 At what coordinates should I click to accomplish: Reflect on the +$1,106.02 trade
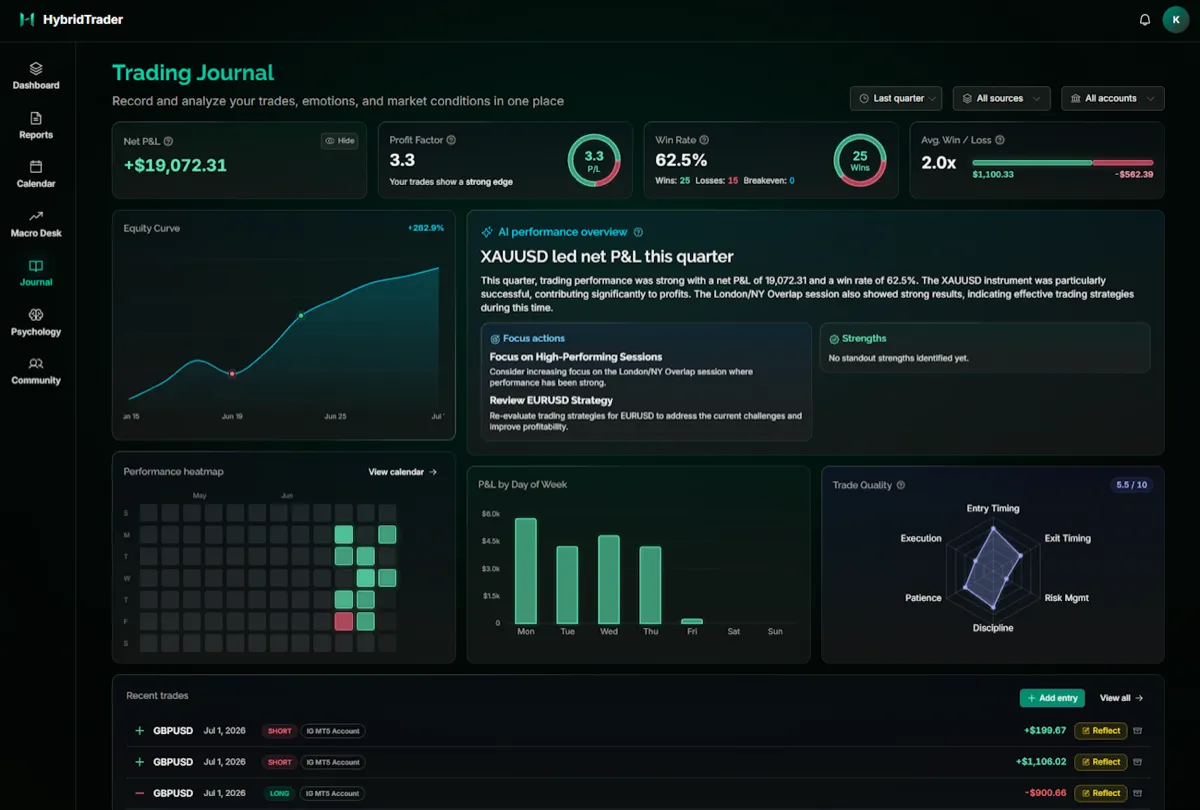[1100, 762]
